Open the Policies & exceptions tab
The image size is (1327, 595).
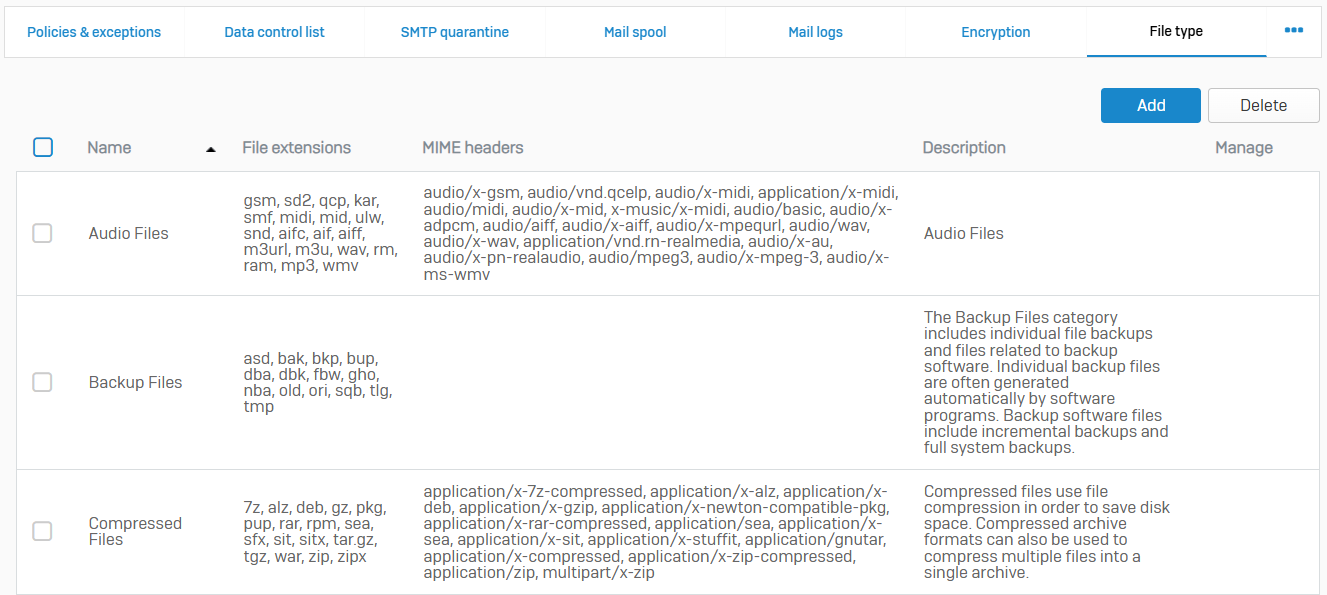(94, 32)
